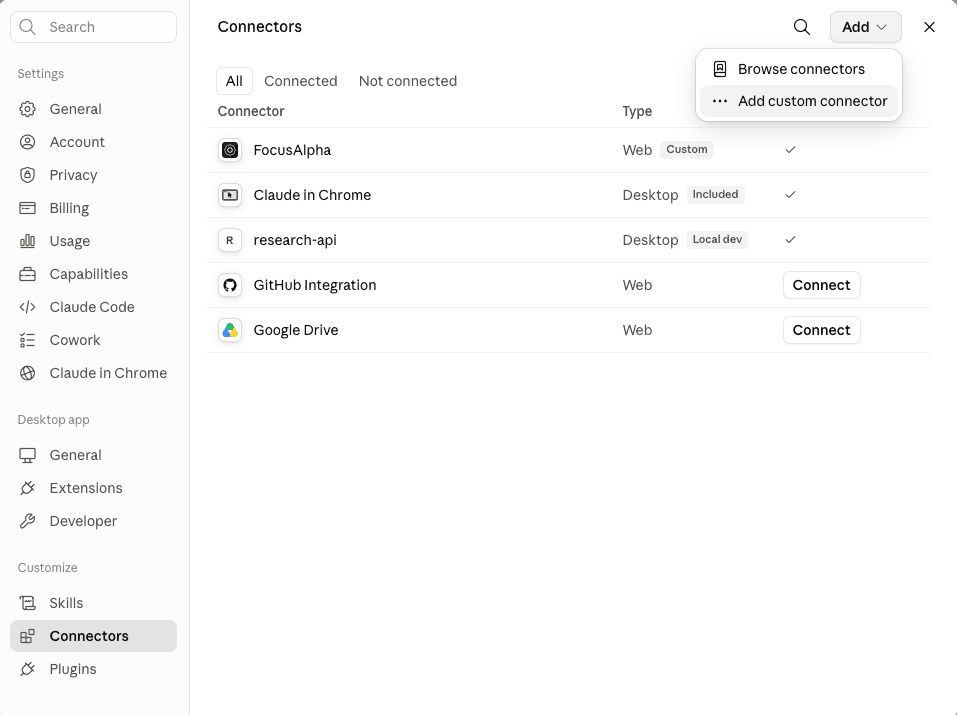Viewport: 957px width, 715px height.
Task: Focus the sidebar Search field
Action: click(x=93, y=27)
